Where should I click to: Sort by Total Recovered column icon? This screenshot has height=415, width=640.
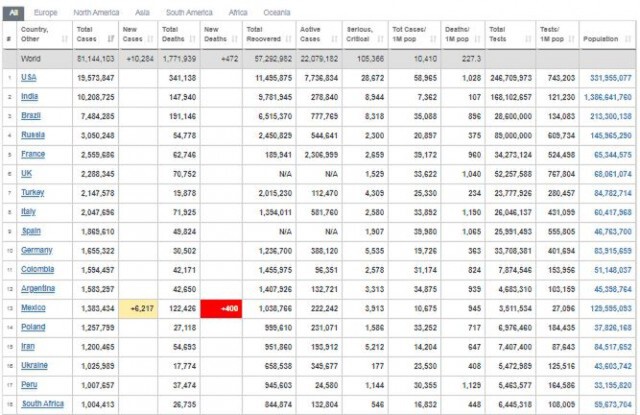(x=289, y=39)
